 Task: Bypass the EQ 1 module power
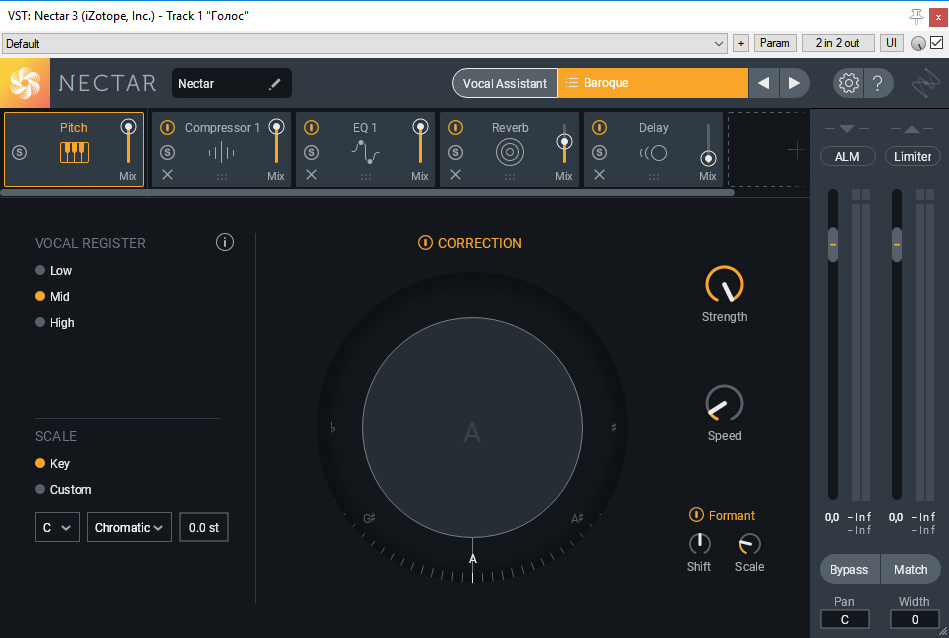click(x=311, y=128)
